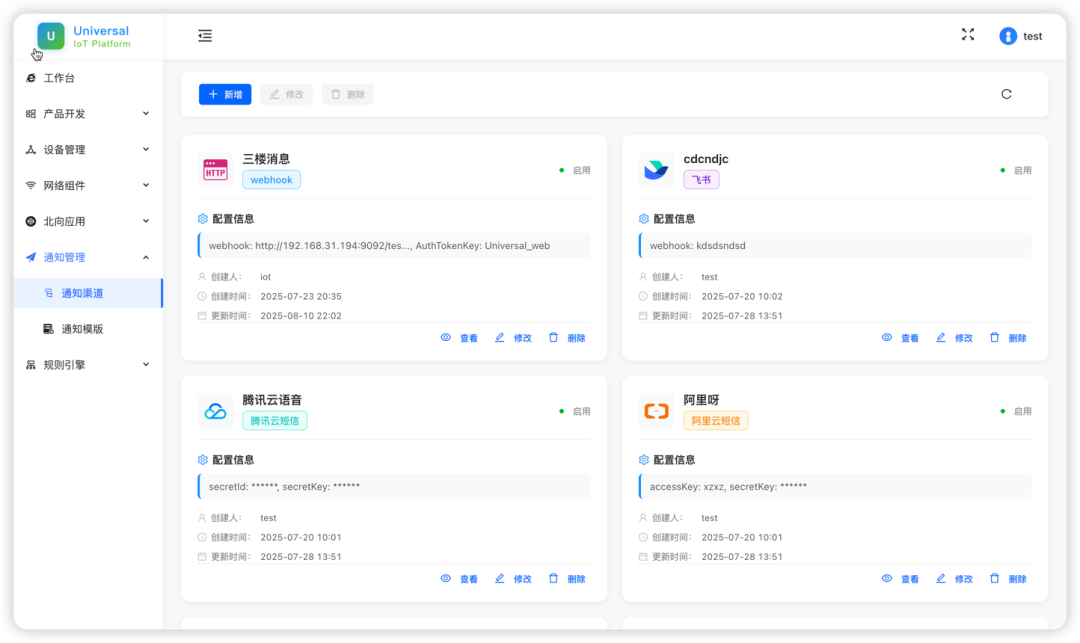Screen dimensions: 1080x643
Task: Click the webhook tag on 三楼消息 card
Action: 271,180
